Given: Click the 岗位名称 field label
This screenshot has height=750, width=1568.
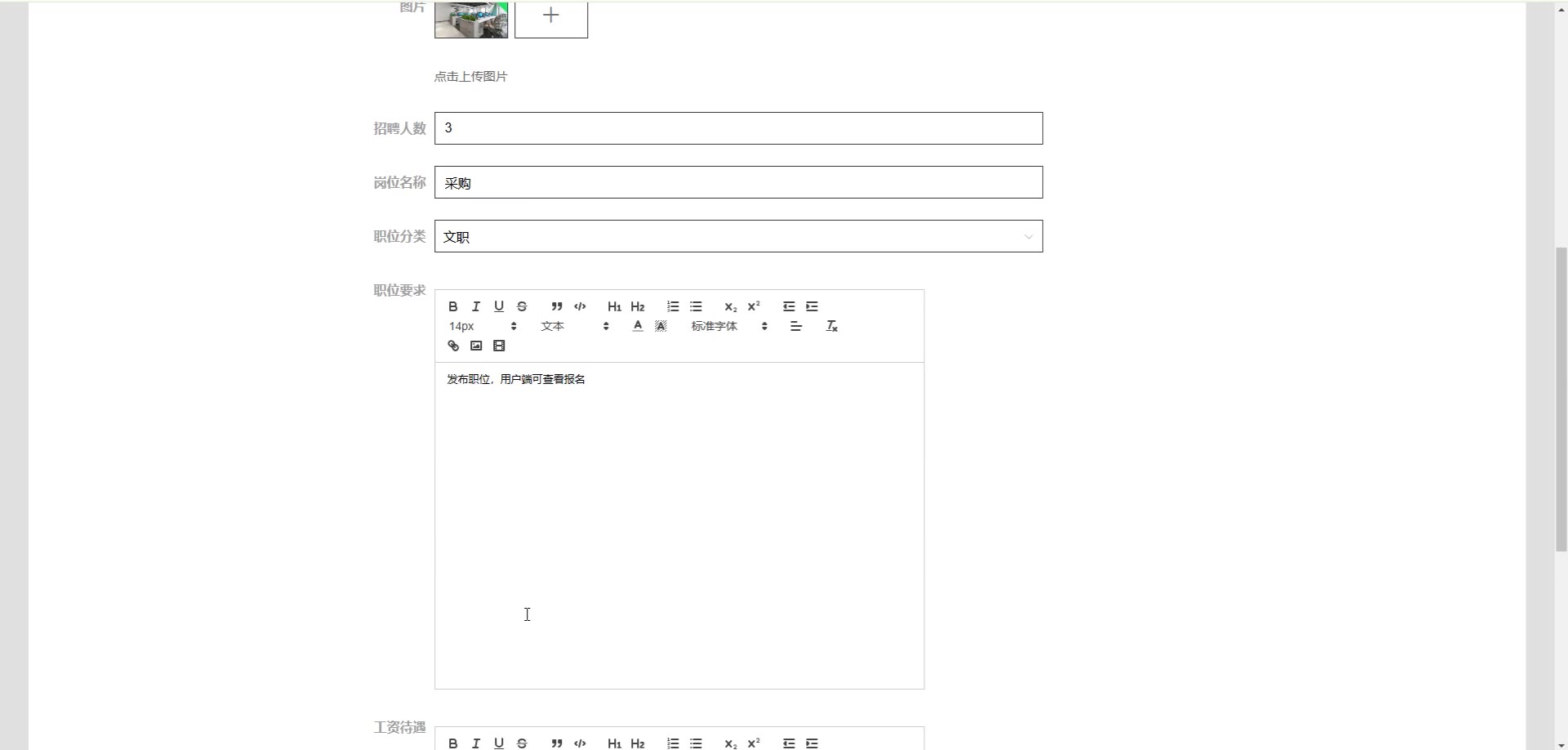Looking at the screenshot, I should (x=399, y=182).
